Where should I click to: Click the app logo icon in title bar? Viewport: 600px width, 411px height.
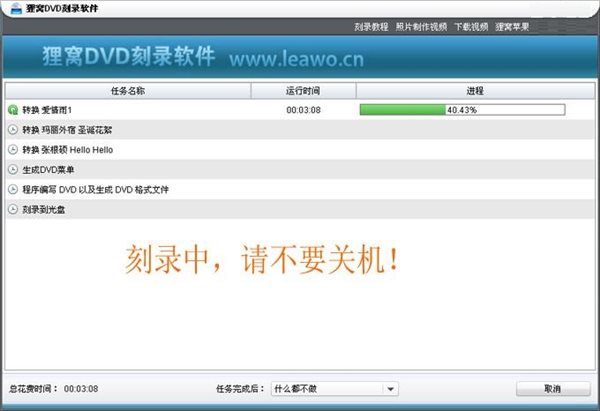(x=16, y=8)
